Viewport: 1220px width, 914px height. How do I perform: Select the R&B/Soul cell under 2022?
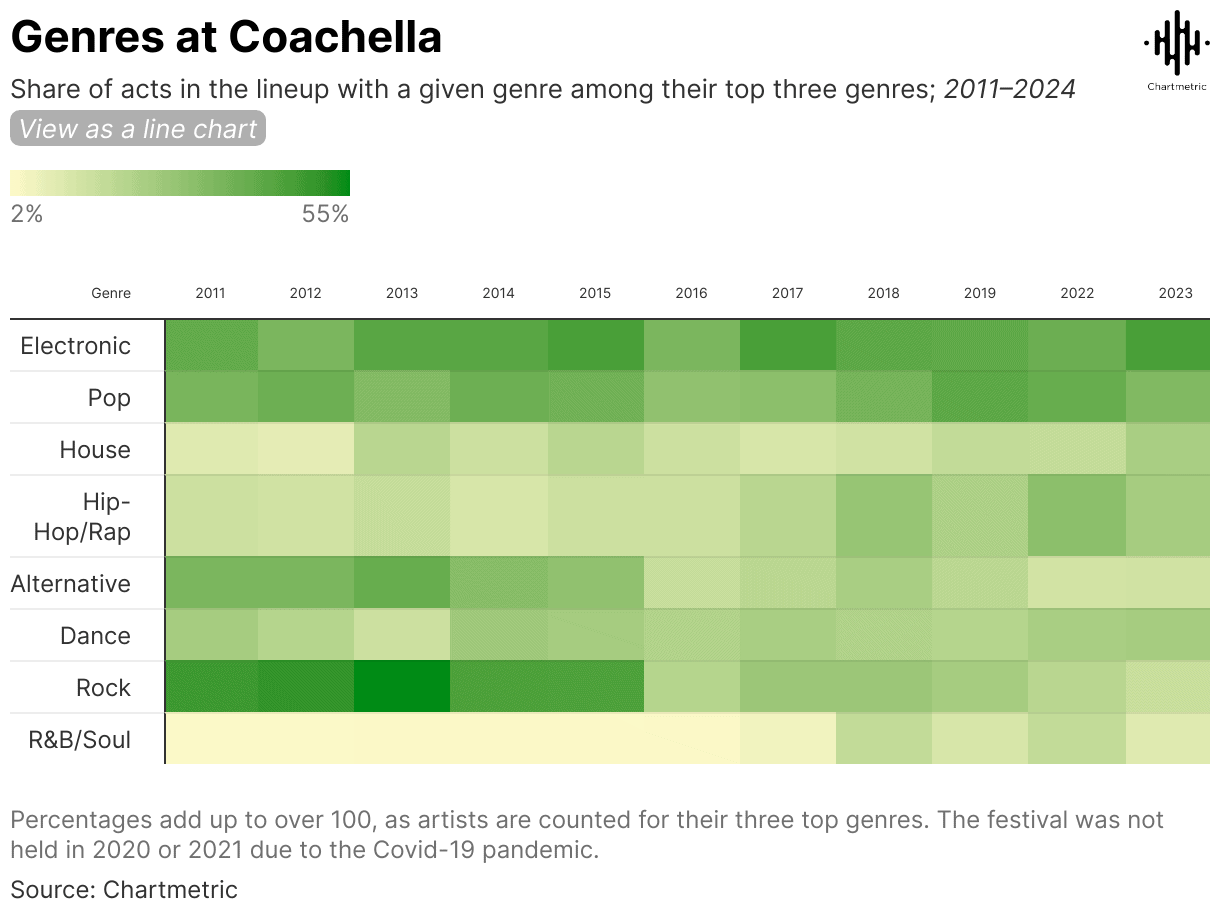pyautogui.click(x=1077, y=739)
